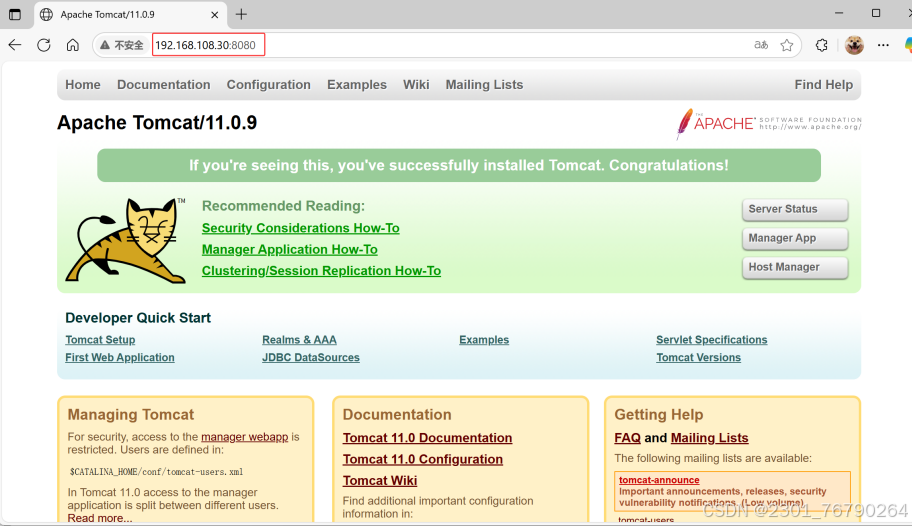The width and height of the screenshot is (912, 526).
Task: Click the Apache Tomcat/11.0.9 page heading
Action: [157, 123]
